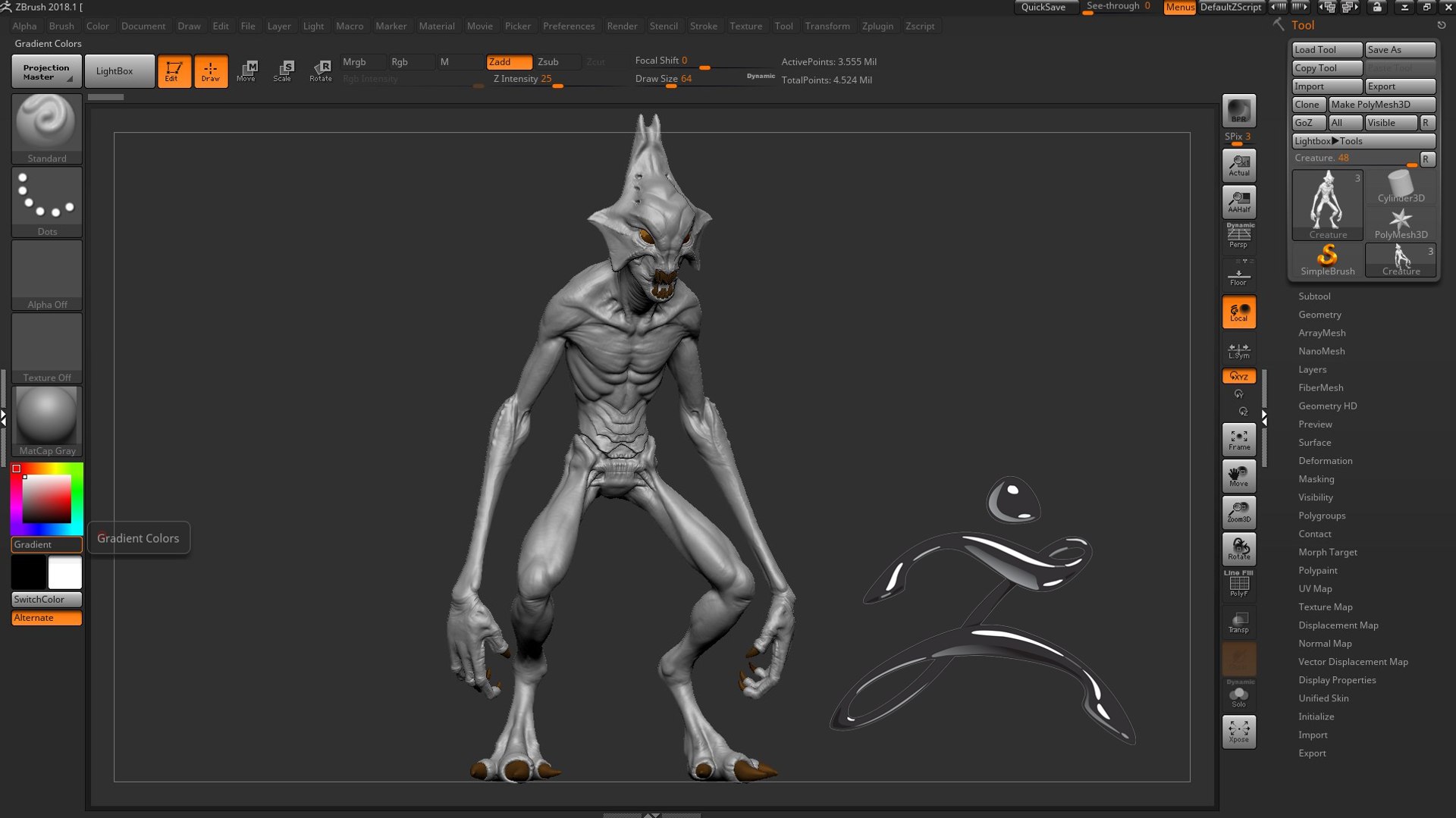Click the Z Intensity slider
This screenshot has width=1456, height=818.
tap(557, 80)
